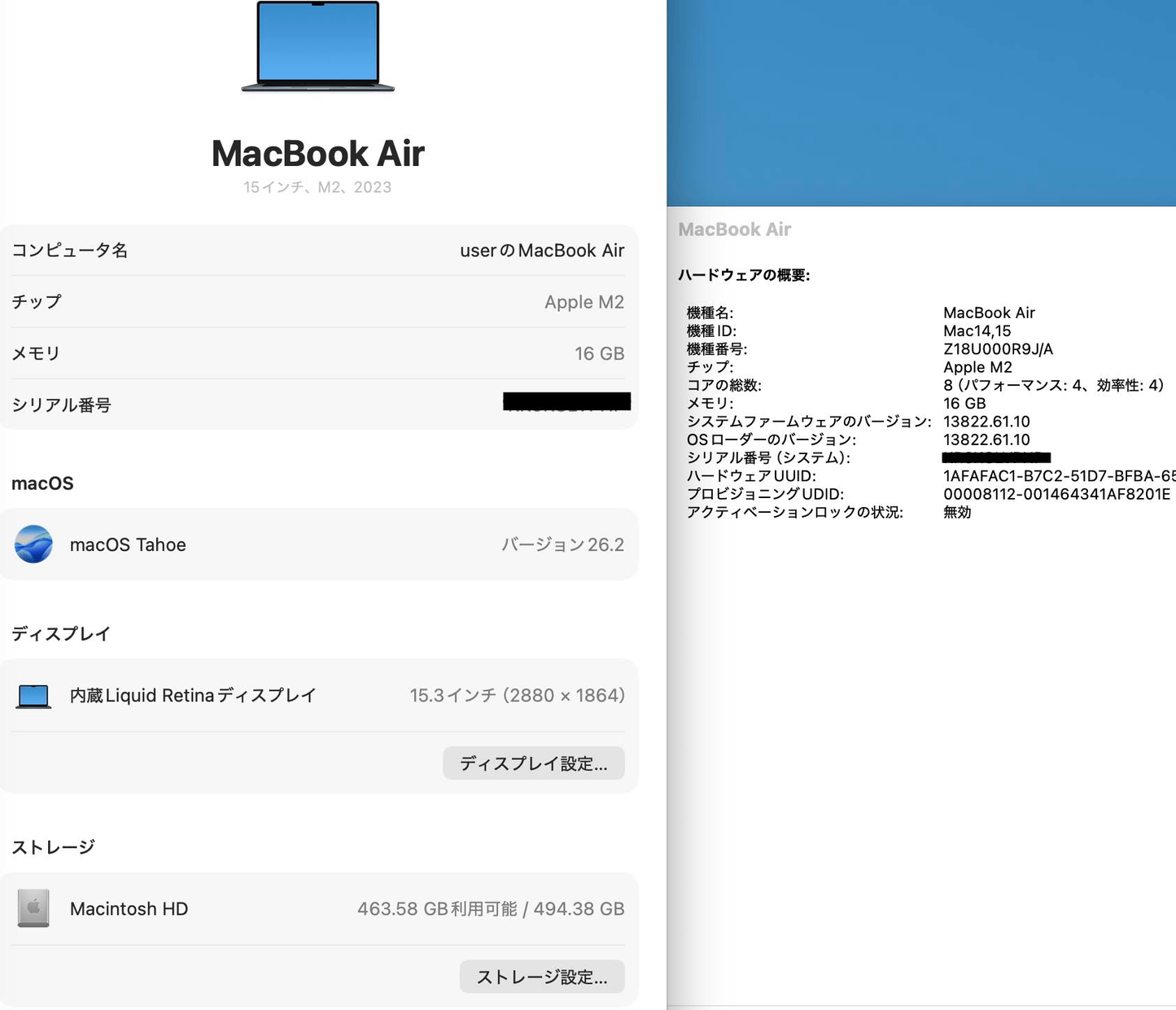Click the 'チップ:' label in System Information
Screen dimensions: 1176x1010
(x=710, y=367)
